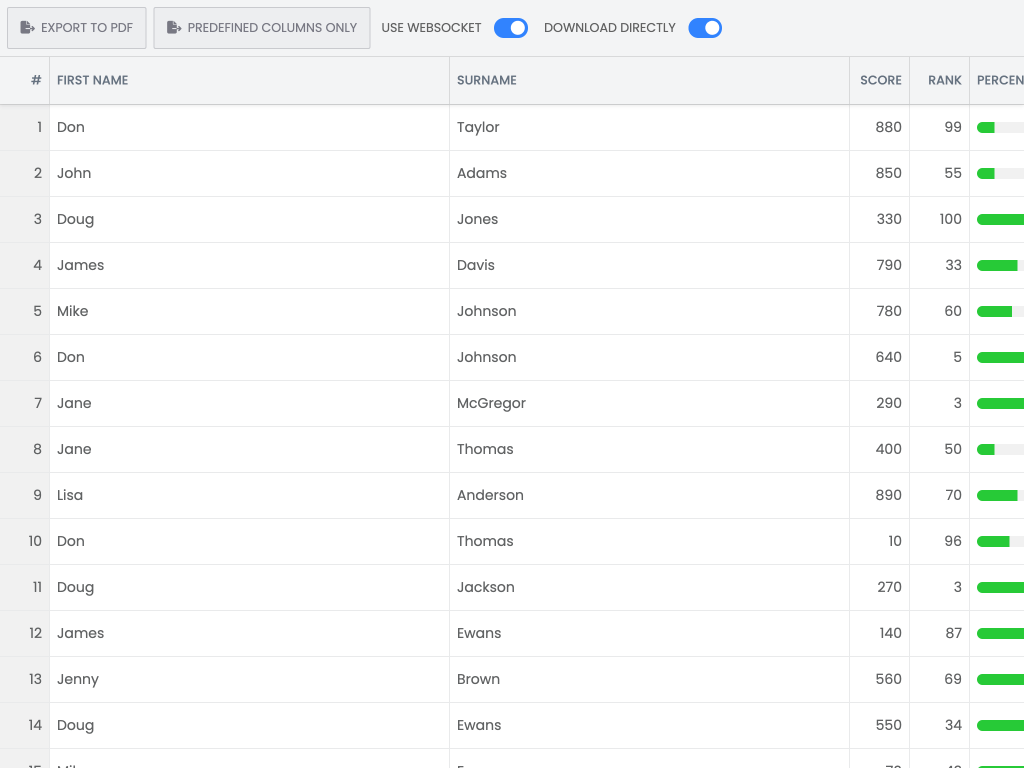This screenshot has width=1024, height=768.
Task: Sort by the Score column header
Action: pyautogui.click(x=879, y=80)
